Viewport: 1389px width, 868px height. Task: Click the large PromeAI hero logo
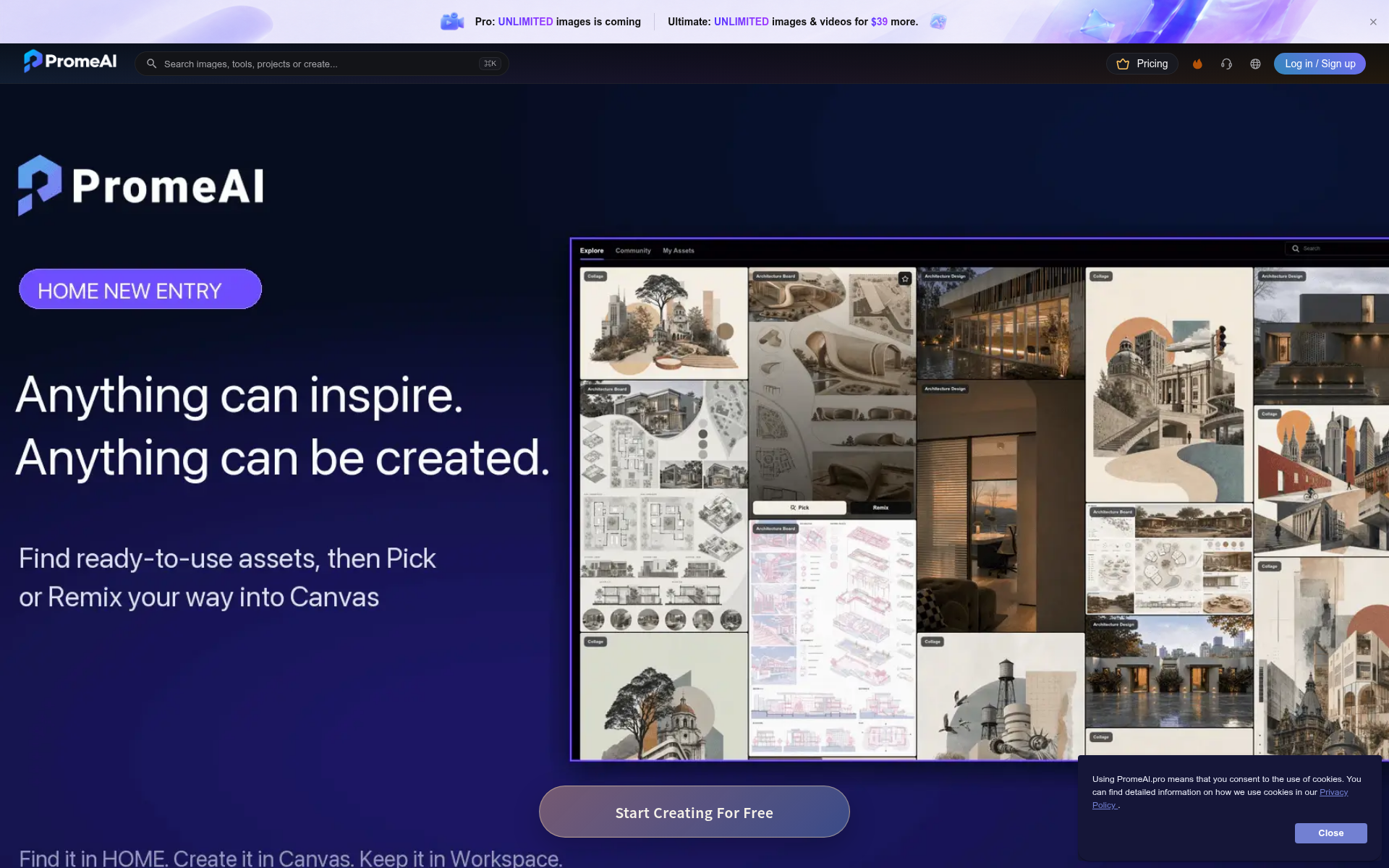141,185
